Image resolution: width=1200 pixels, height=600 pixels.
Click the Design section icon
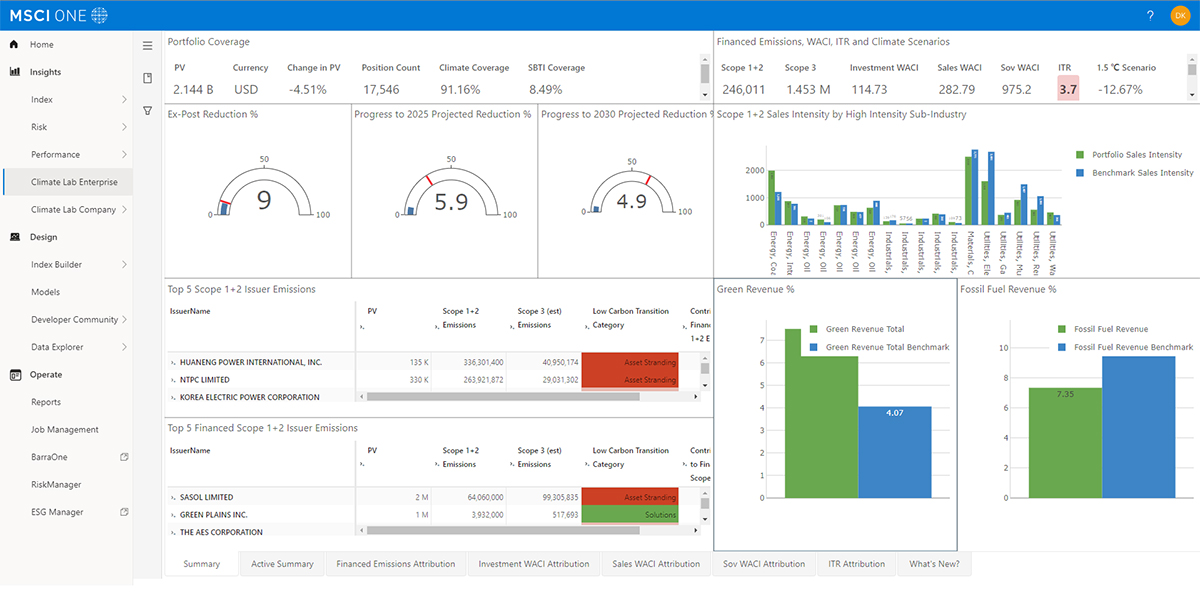15,237
